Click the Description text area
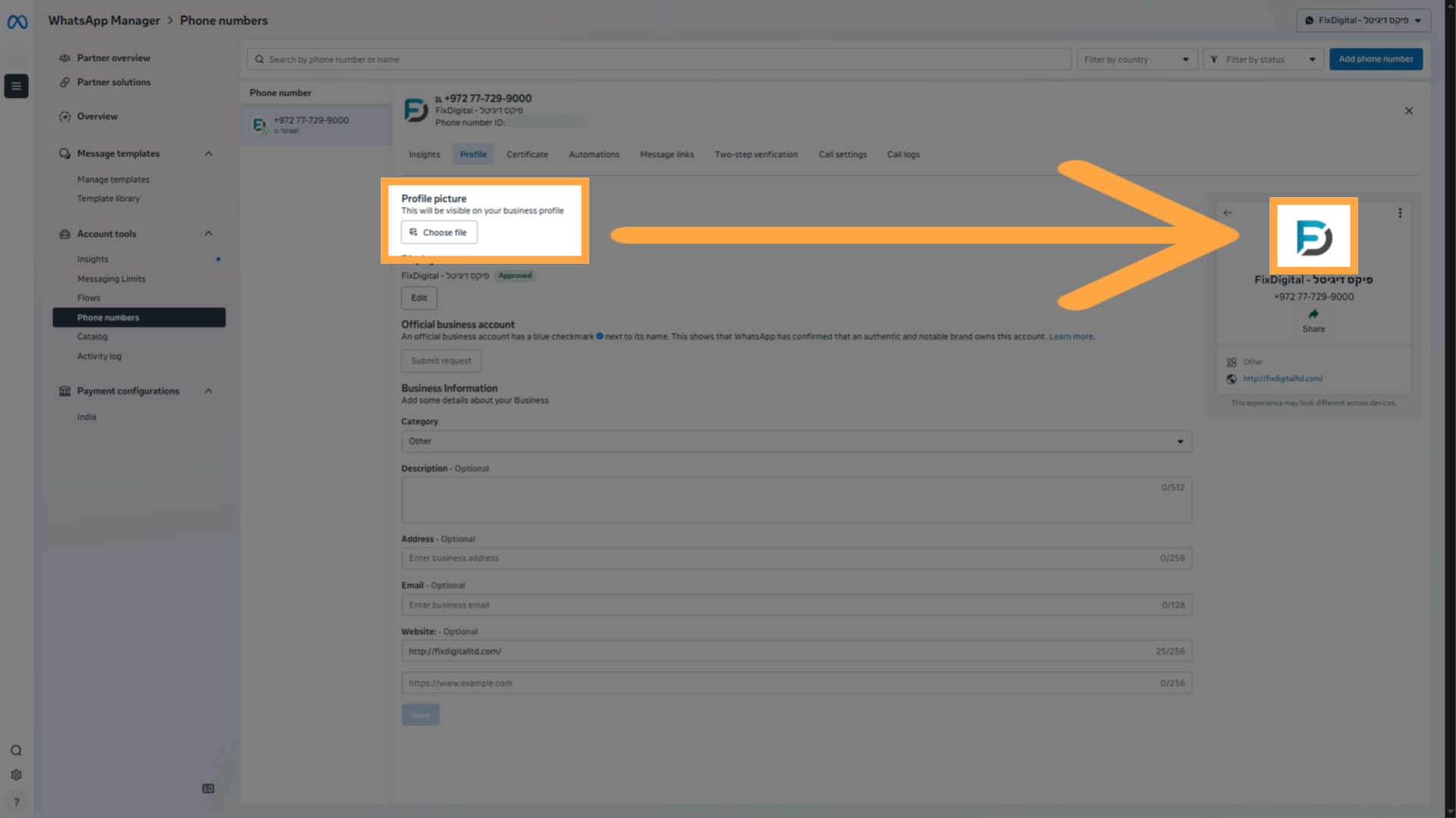Viewport: 1456px width, 818px height. coord(796,500)
